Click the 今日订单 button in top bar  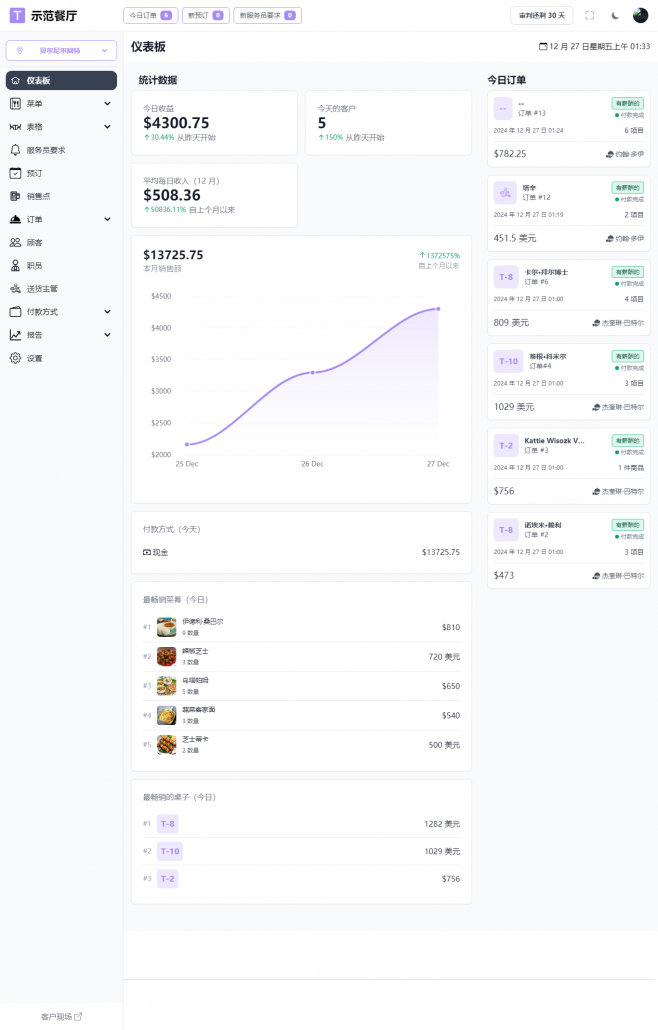click(x=150, y=15)
